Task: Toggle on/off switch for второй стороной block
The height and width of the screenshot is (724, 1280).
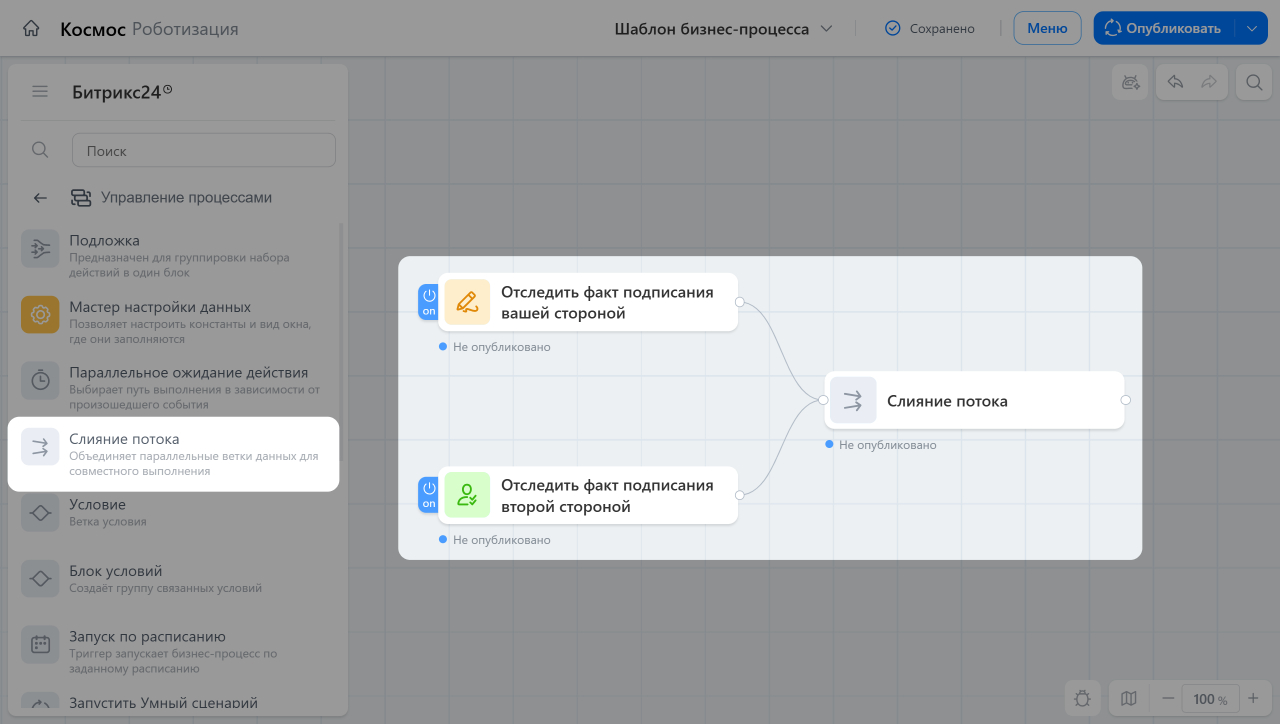Action: 429,495
